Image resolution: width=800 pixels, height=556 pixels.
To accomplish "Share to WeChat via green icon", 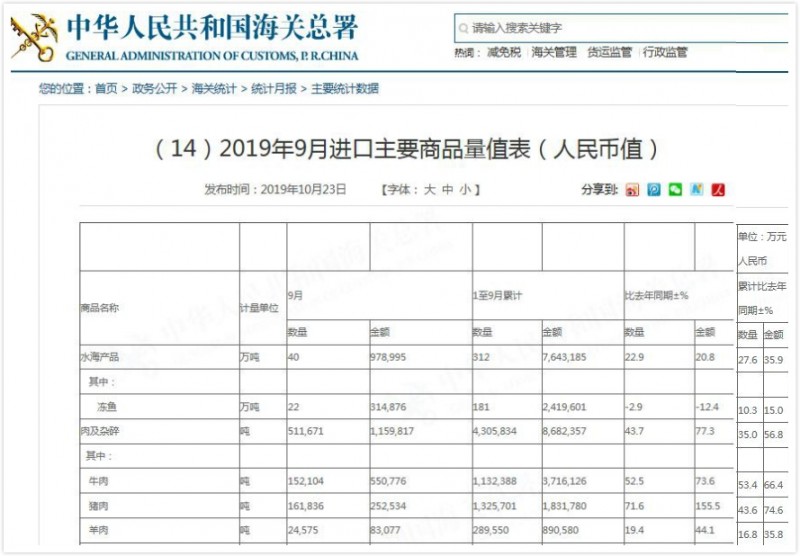I will pos(675,189).
